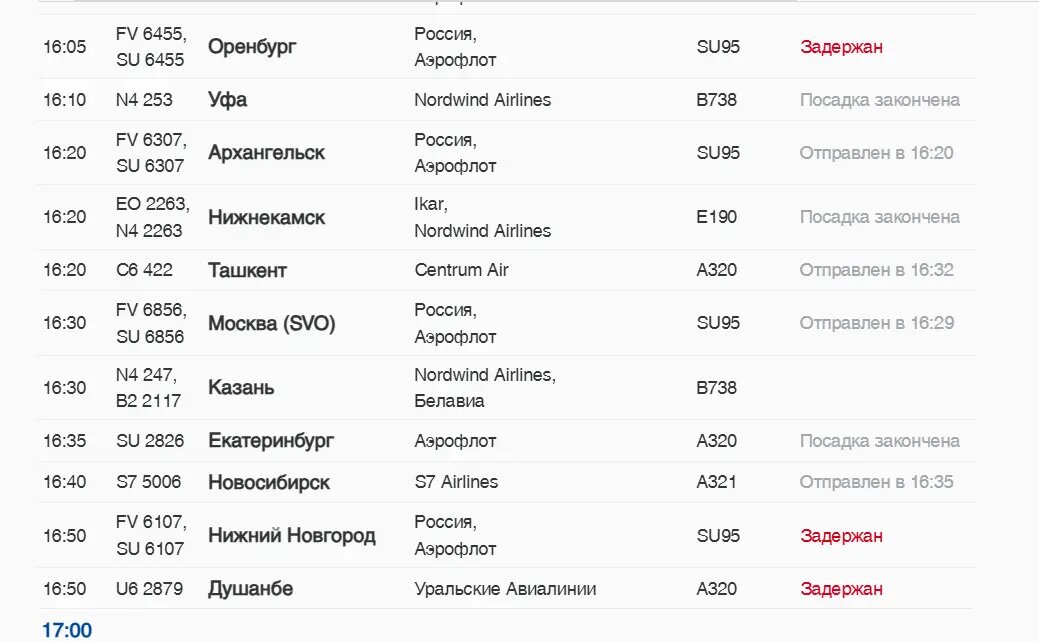Click the Екатеринбург destination
This screenshot has width=1039, height=641.
[x=270, y=441]
